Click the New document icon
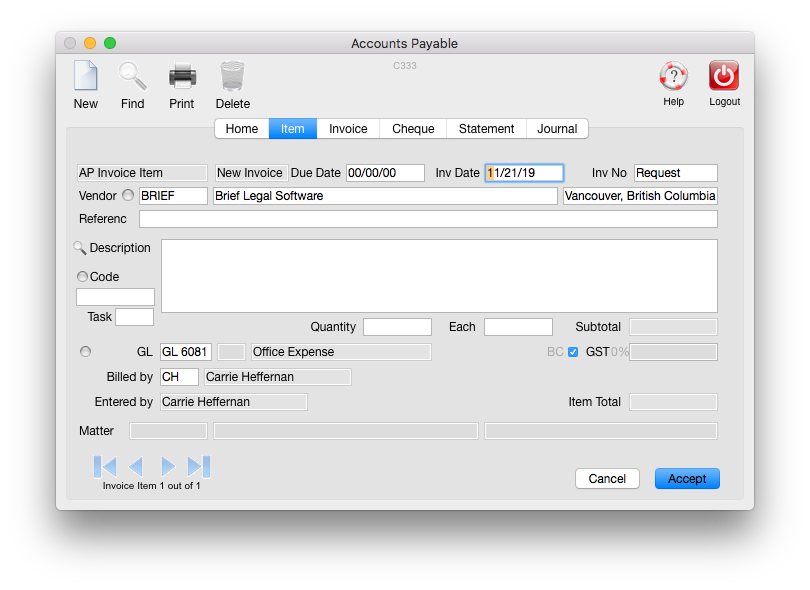 coord(86,78)
